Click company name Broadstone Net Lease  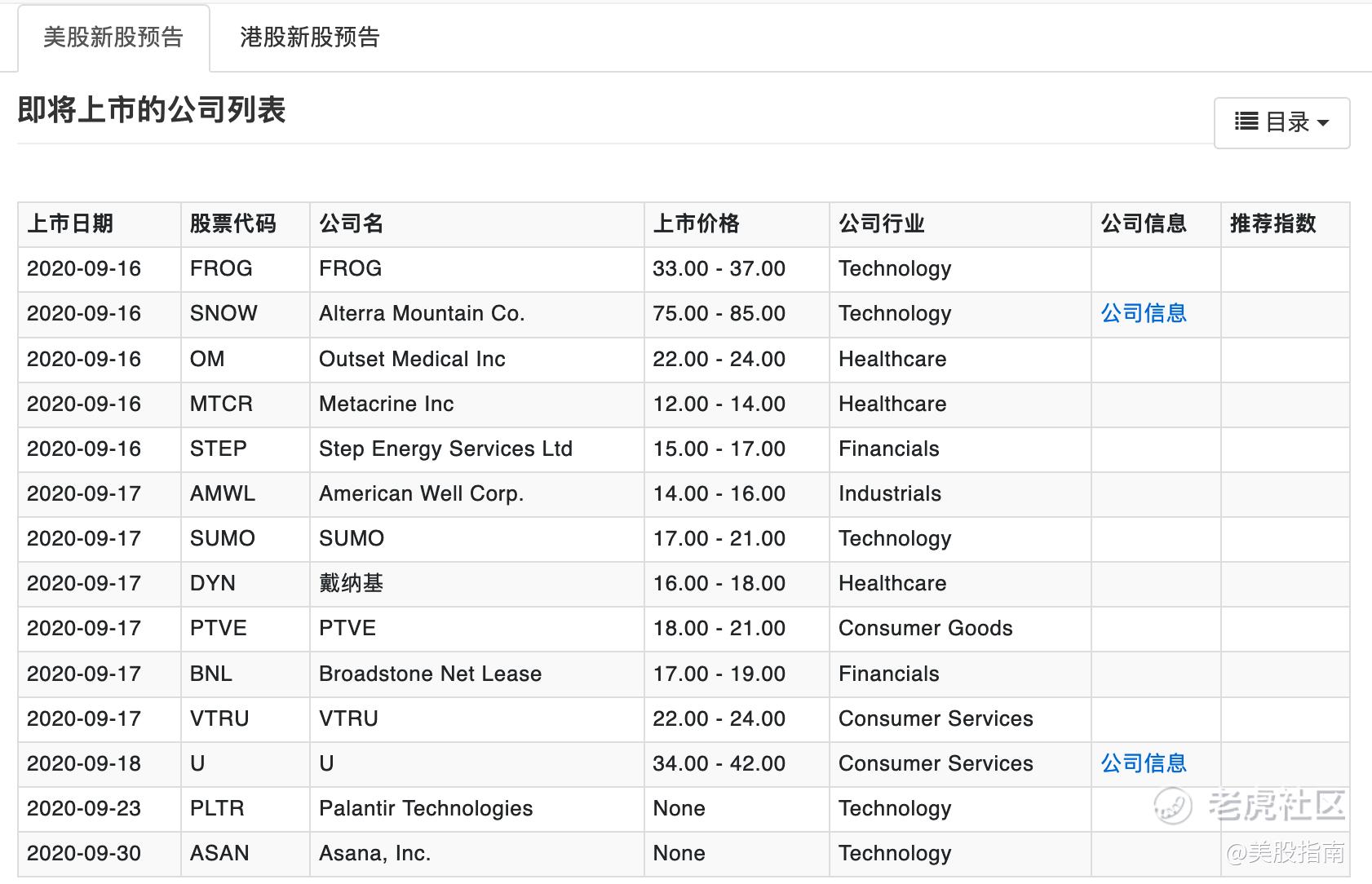coord(431,674)
